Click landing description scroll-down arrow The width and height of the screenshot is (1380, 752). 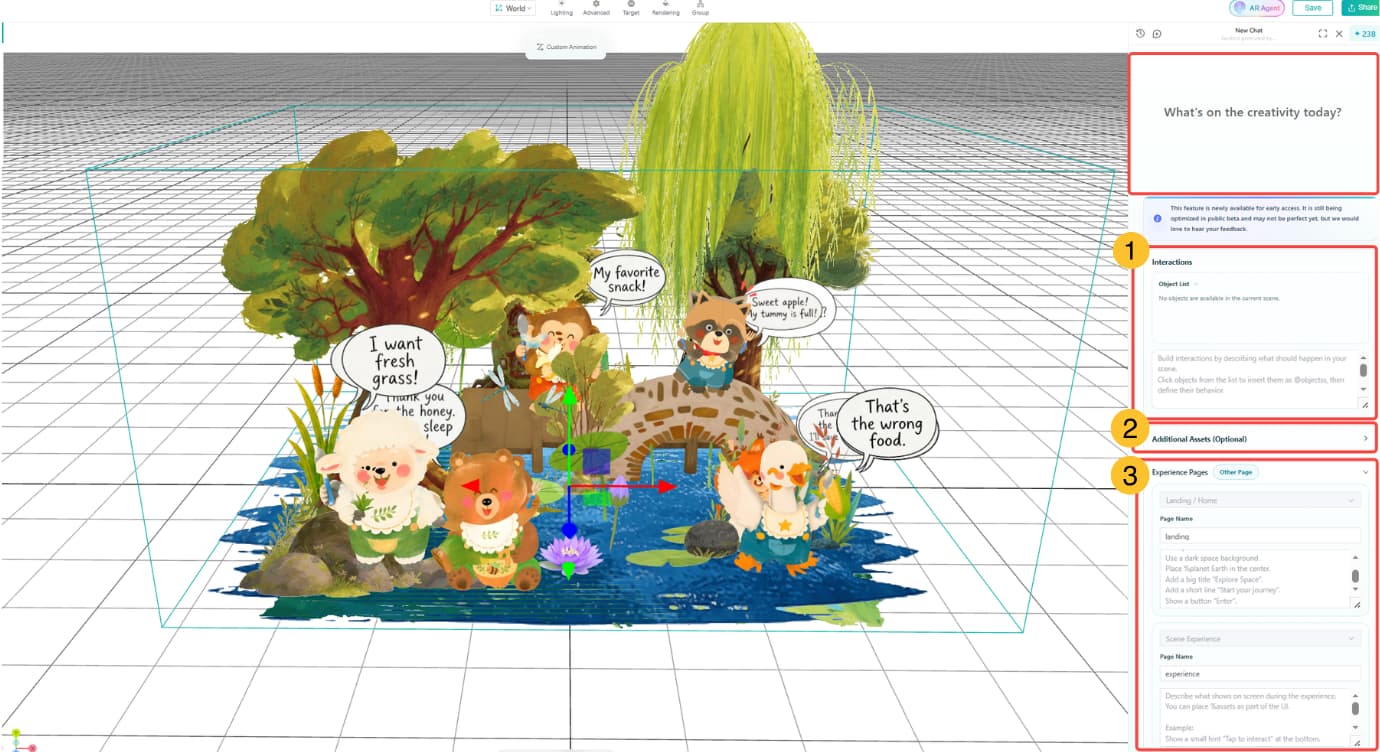click(1355, 590)
